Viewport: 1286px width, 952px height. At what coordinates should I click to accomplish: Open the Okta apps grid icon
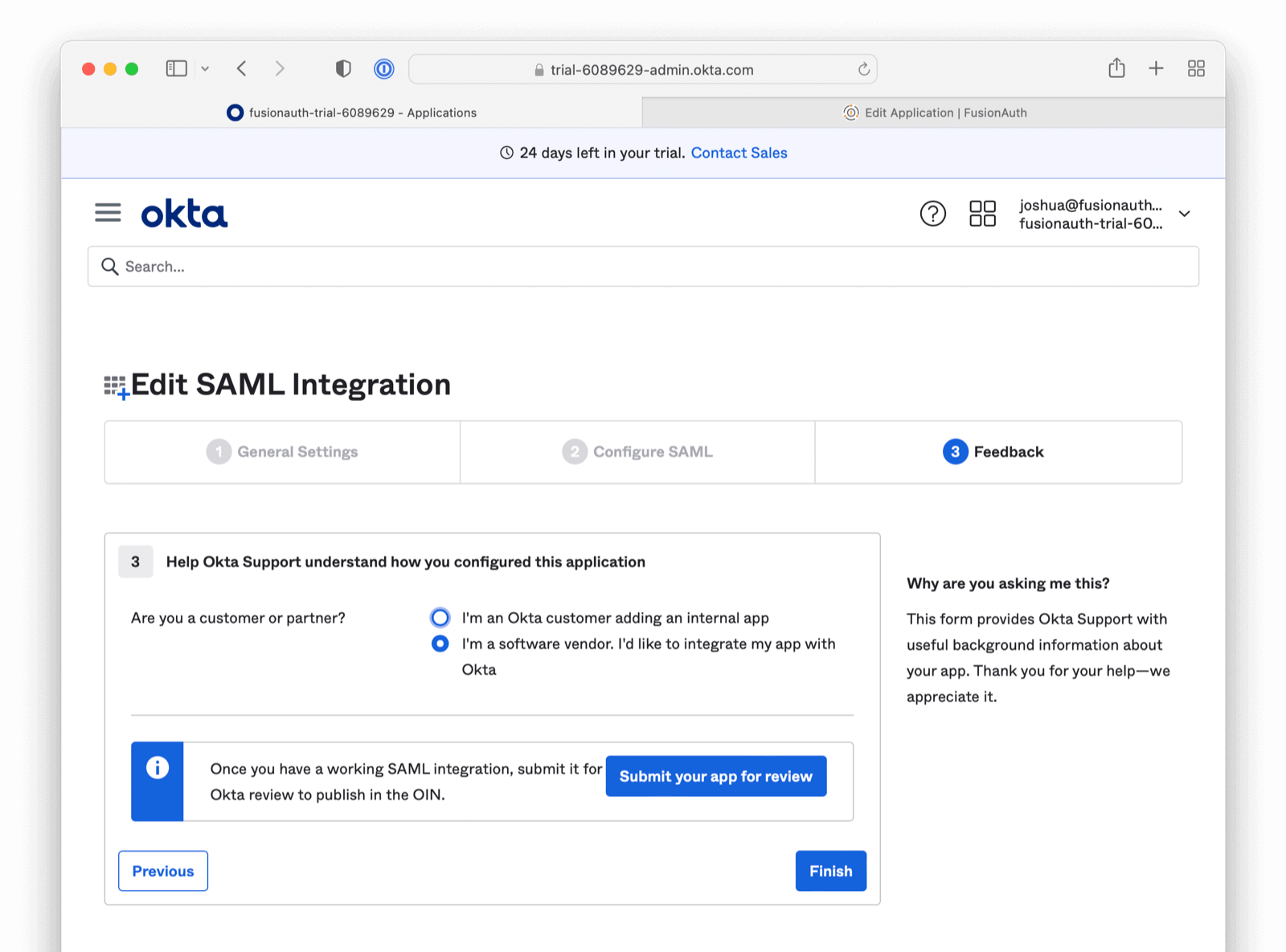982,214
